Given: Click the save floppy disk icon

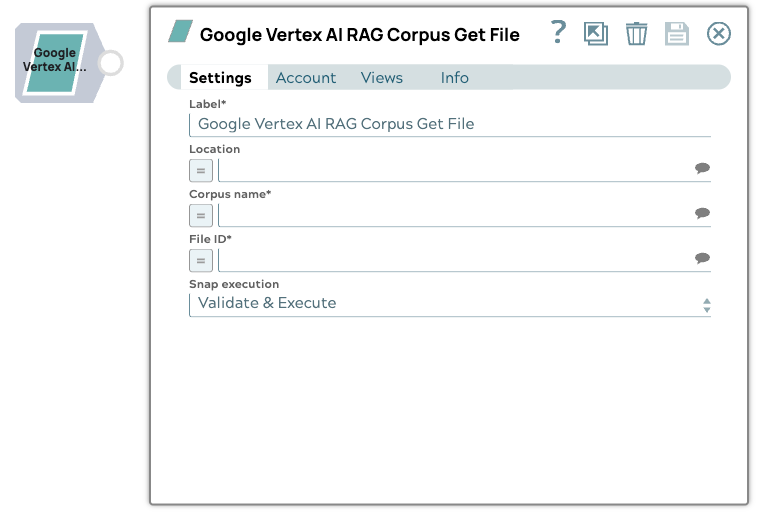Looking at the screenshot, I should (x=677, y=34).
